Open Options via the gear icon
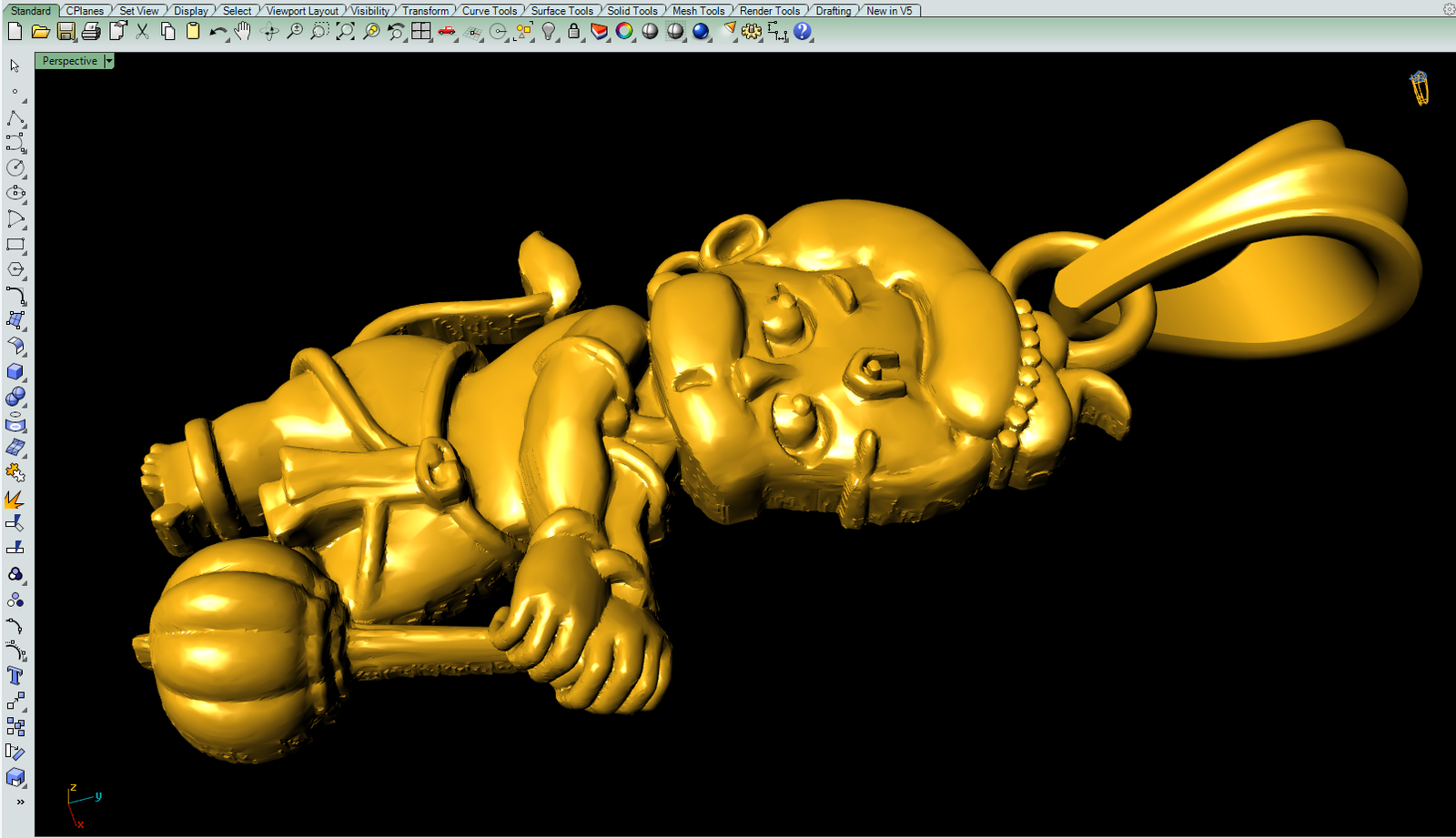The image size is (1456, 838). (752, 32)
